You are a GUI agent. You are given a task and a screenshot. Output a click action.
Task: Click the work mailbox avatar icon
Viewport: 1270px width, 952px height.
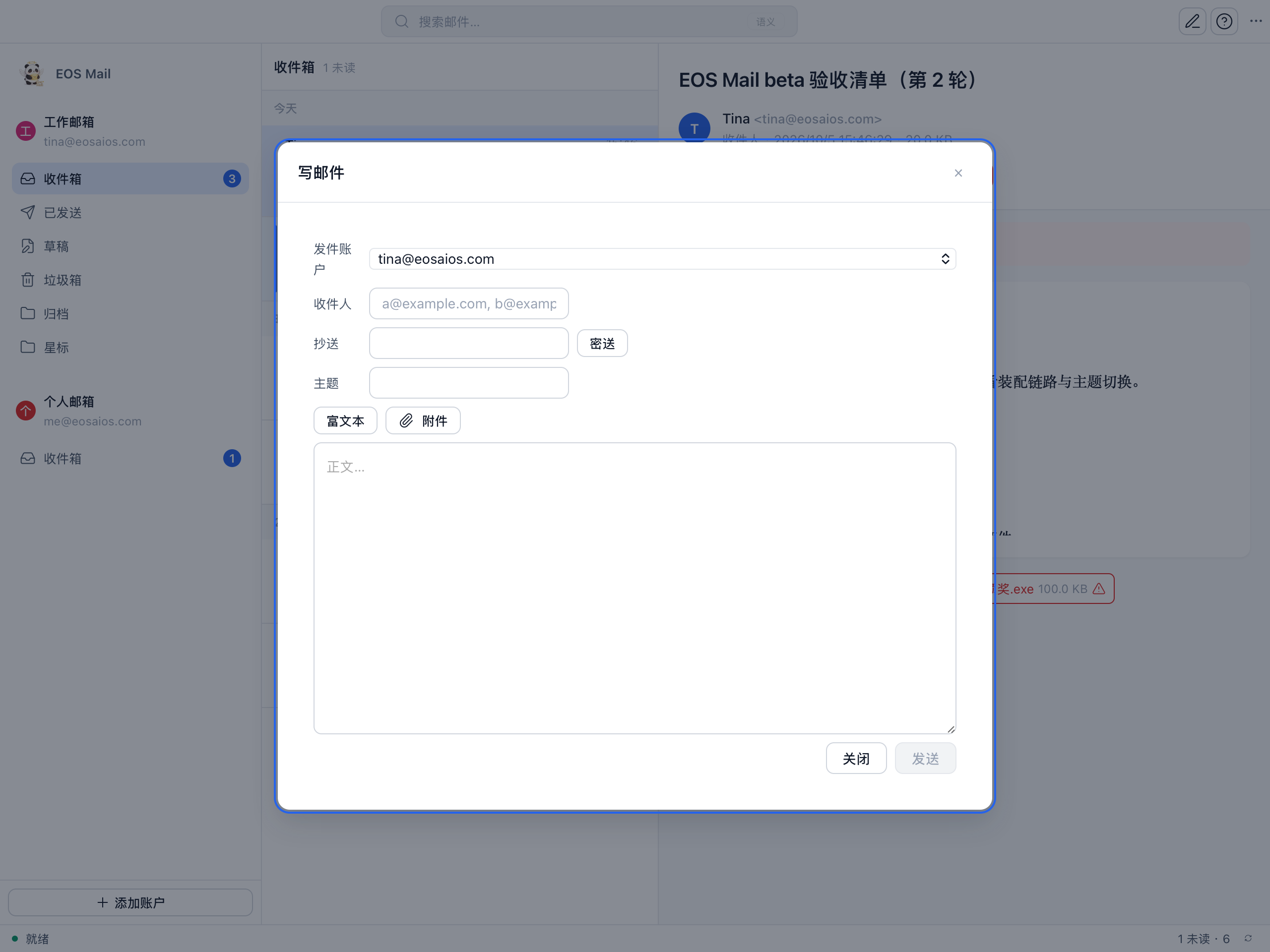[x=26, y=131]
